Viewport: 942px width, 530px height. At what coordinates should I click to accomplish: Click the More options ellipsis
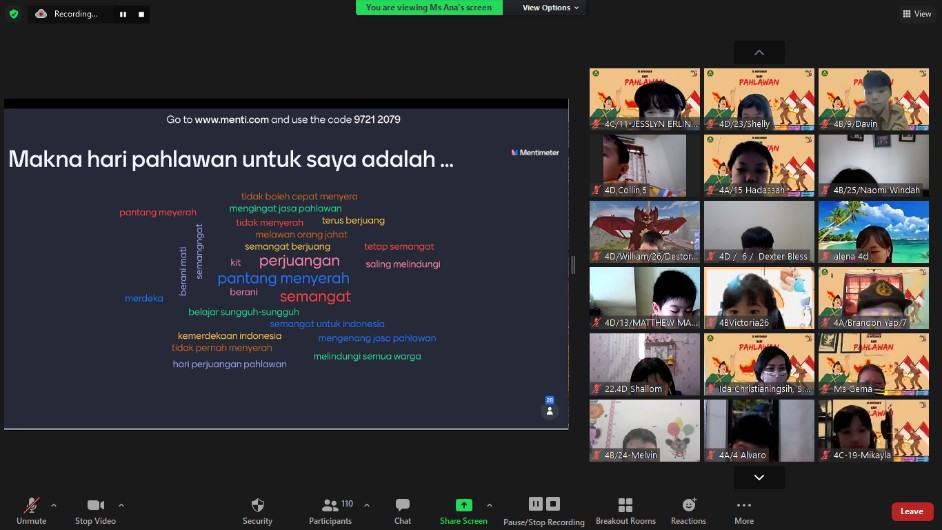(x=743, y=506)
